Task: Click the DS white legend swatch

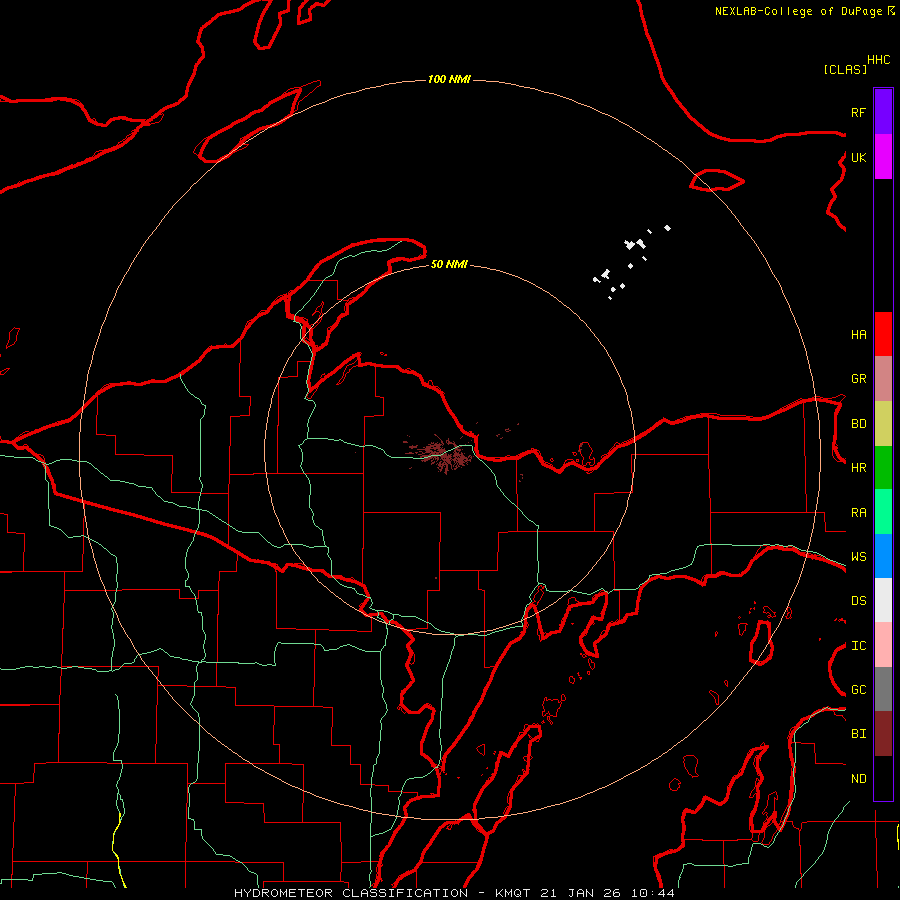Action: 883,600
